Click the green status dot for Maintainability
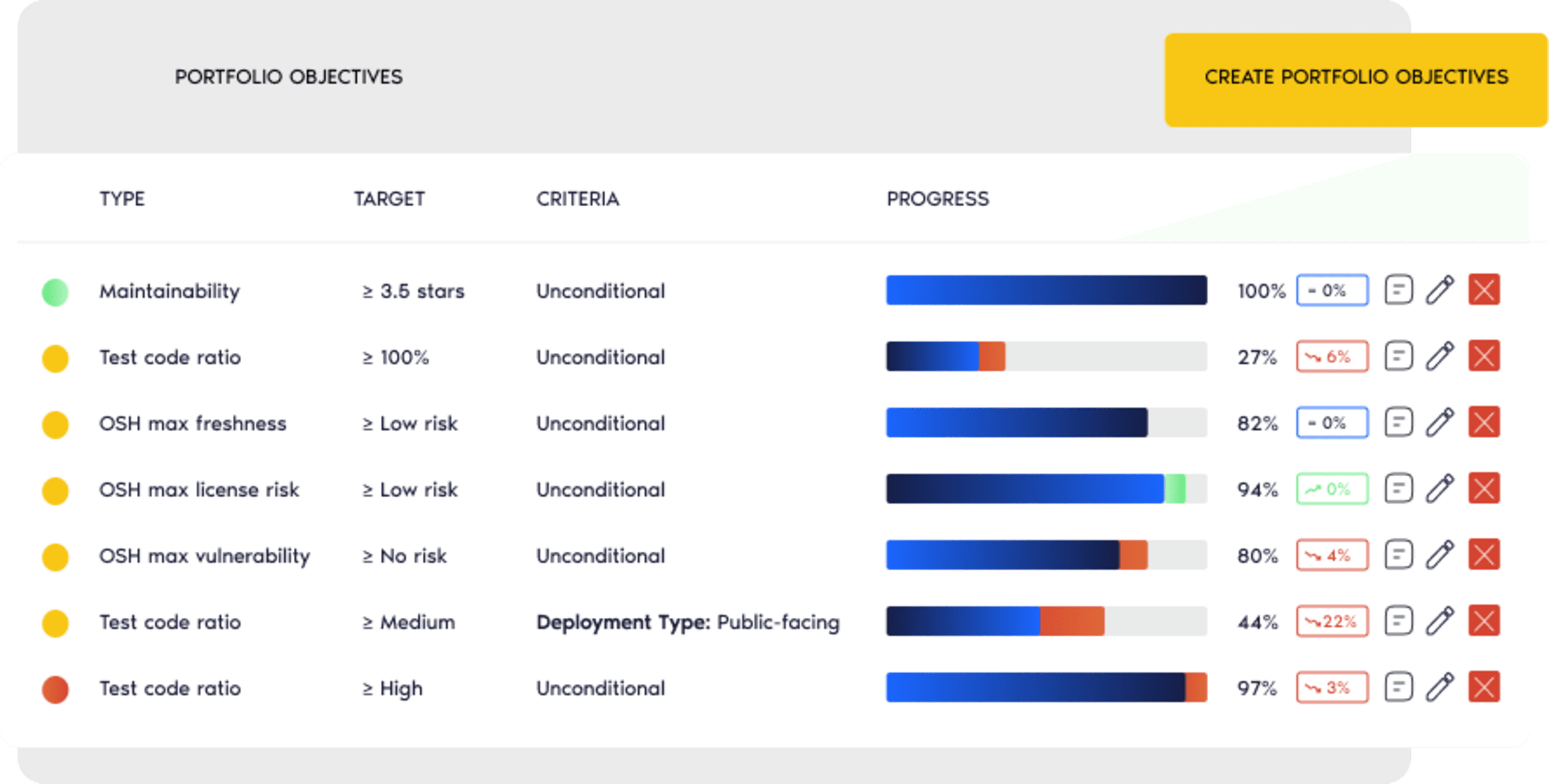This screenshot has width=1549, height=784. 55,292
